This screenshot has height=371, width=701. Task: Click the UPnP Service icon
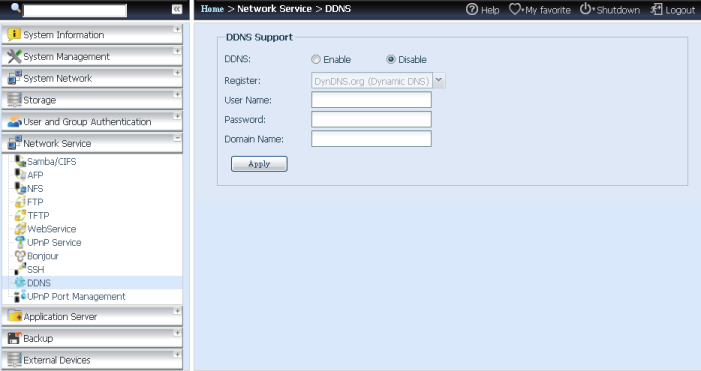tap(20, 242)
